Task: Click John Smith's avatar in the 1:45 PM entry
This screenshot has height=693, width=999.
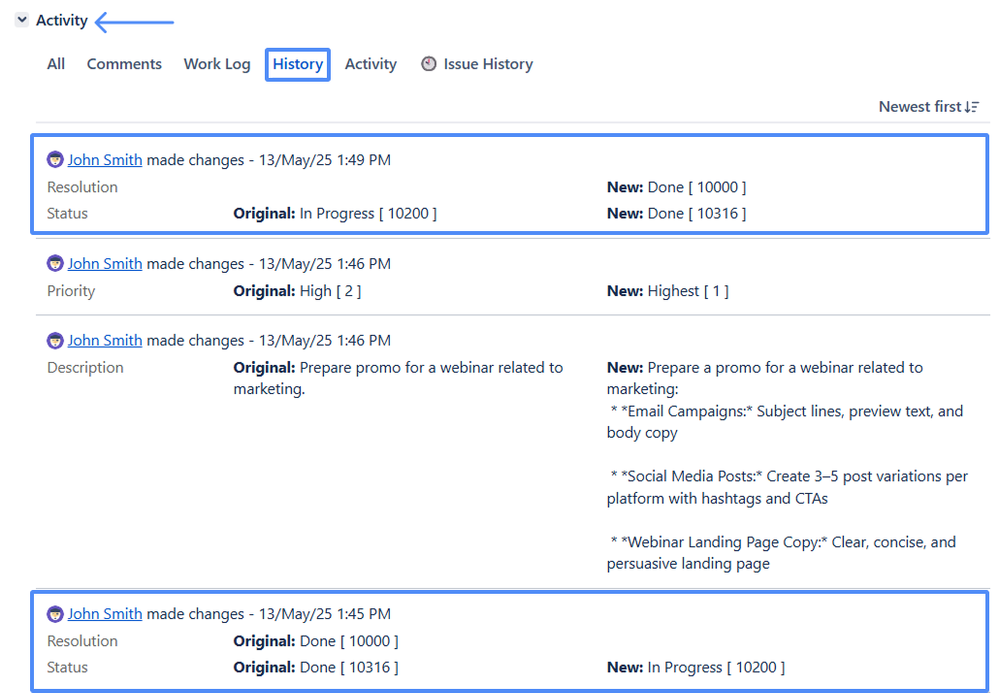Action: point(55,613)
